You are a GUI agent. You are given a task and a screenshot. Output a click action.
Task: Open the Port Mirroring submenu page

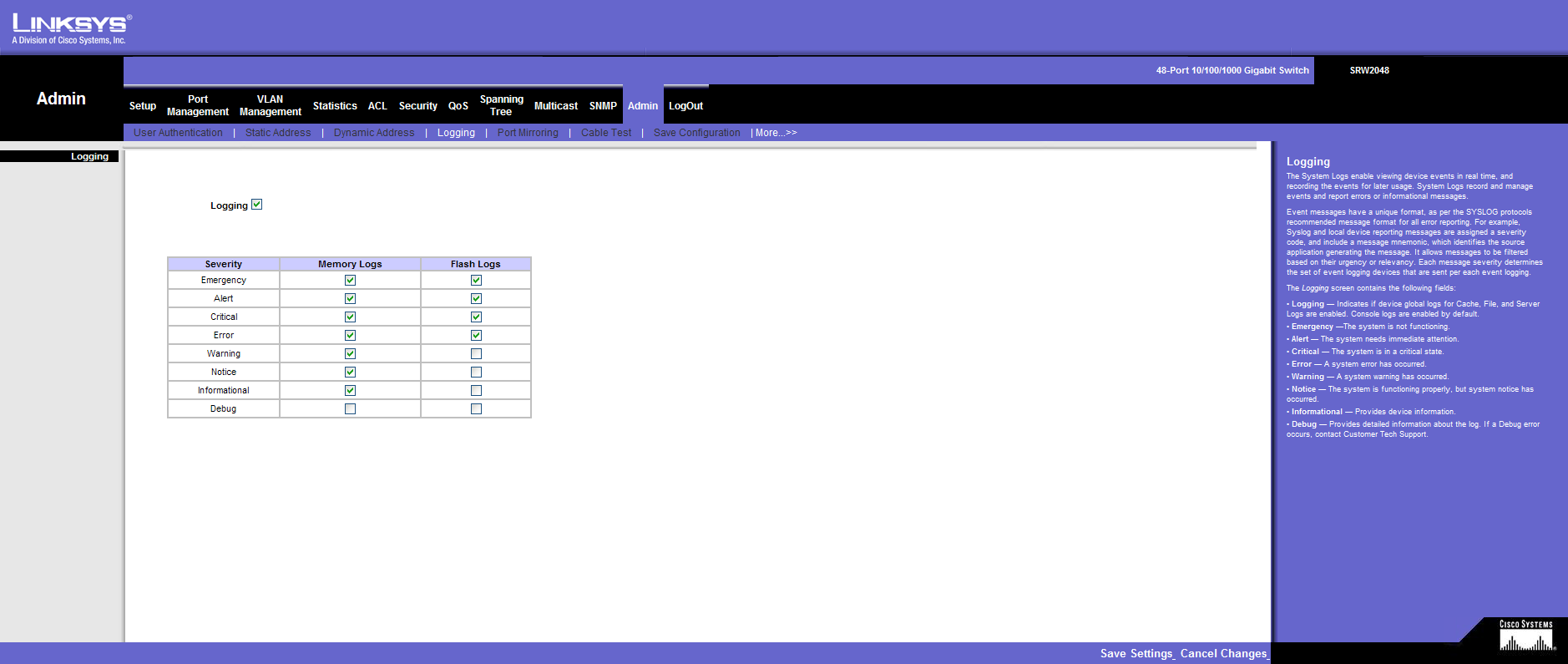click(x=528, y=133)
